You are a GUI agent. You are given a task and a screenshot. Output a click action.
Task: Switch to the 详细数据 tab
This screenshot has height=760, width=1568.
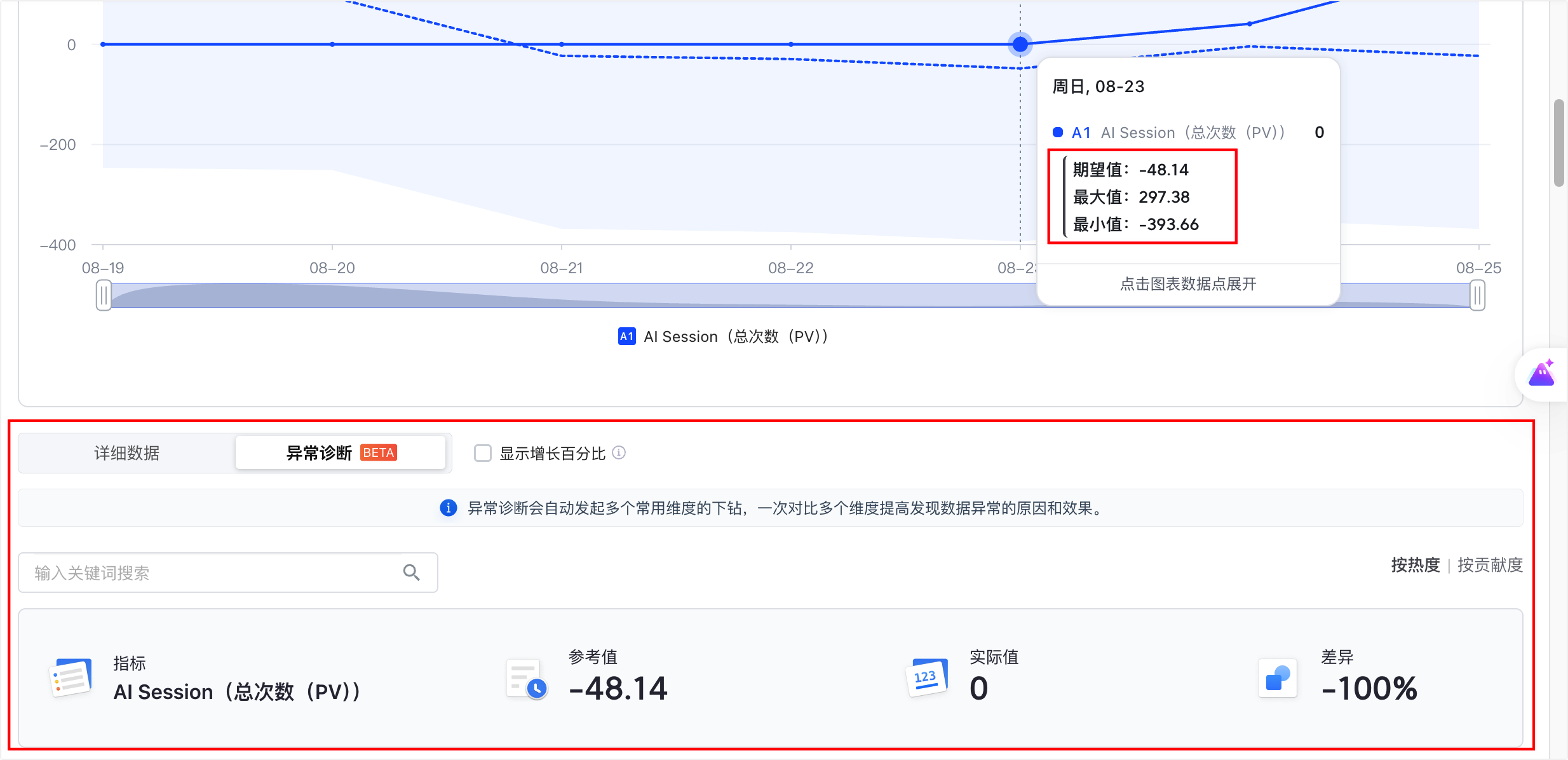127,453
